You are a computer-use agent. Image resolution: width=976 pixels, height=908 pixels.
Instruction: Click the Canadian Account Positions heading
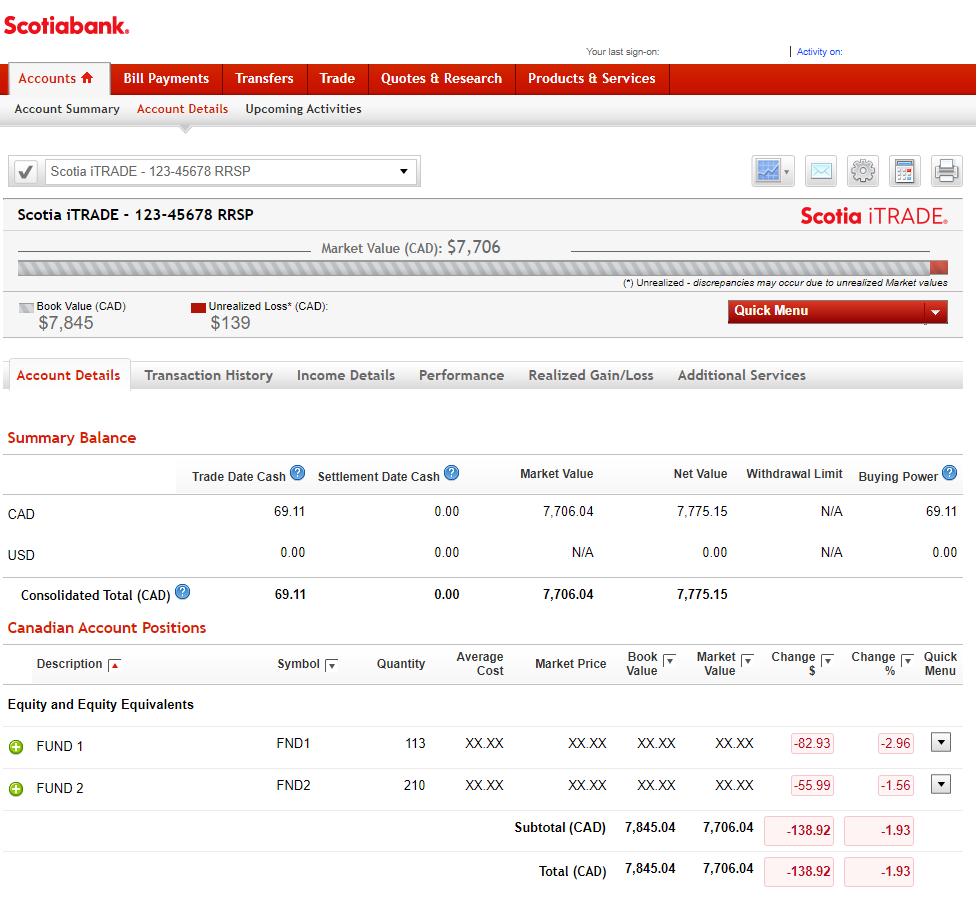(x=106, y=628)
